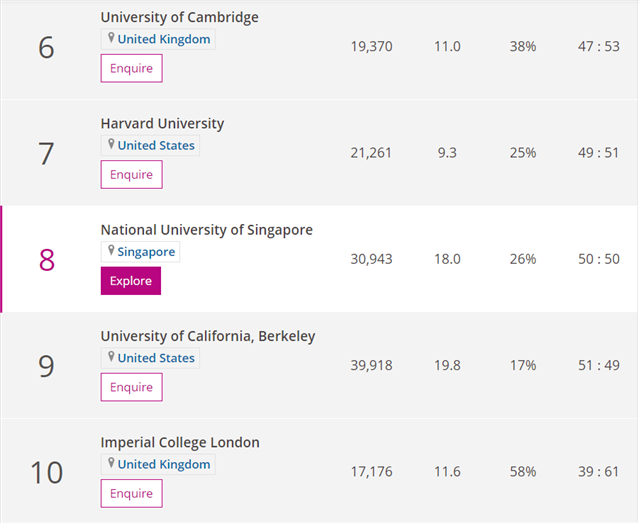The image size is (640, 523).
Task: Follow the United States link under Harvard
Action: point(156,145)
